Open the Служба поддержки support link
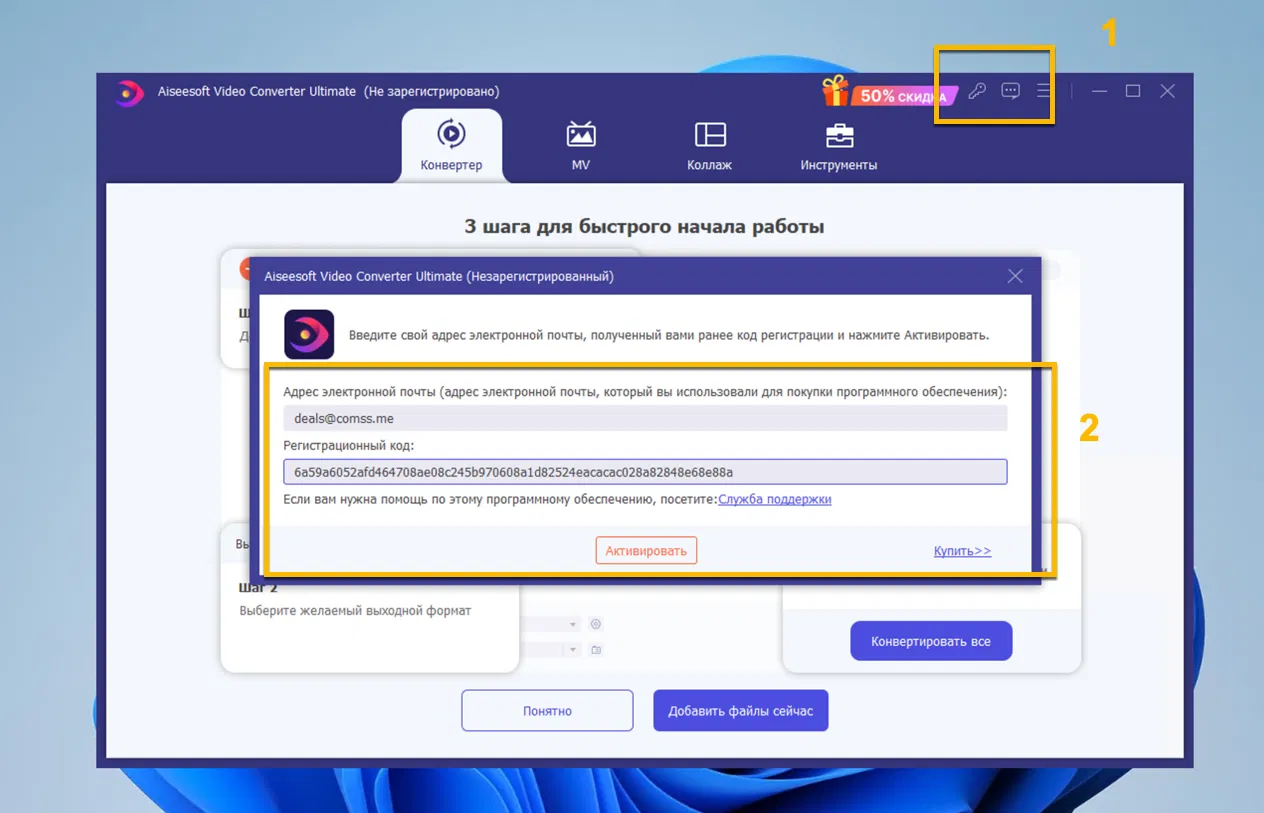 [x=775, y=499]
